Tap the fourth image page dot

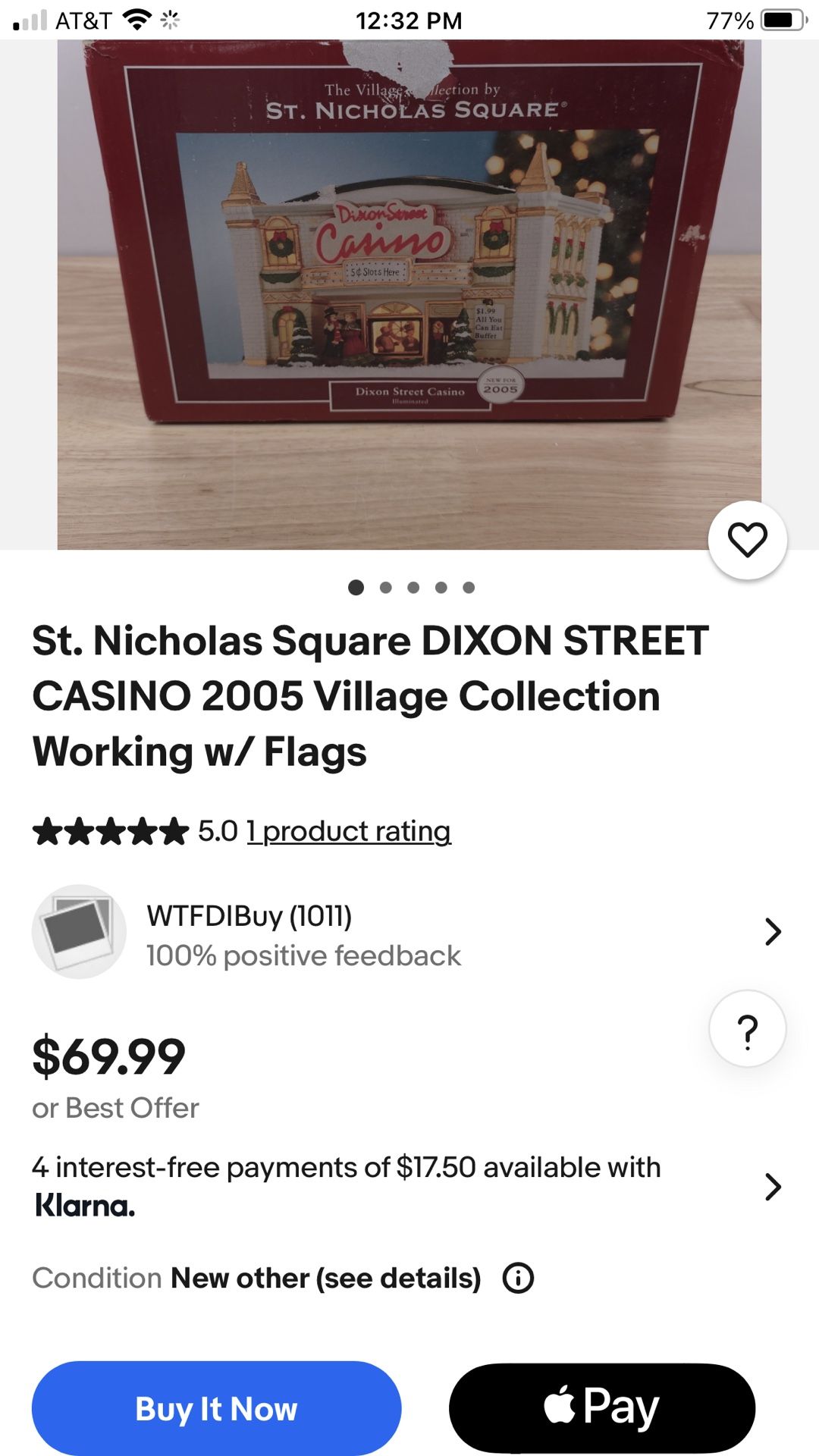tap(441, 587)
